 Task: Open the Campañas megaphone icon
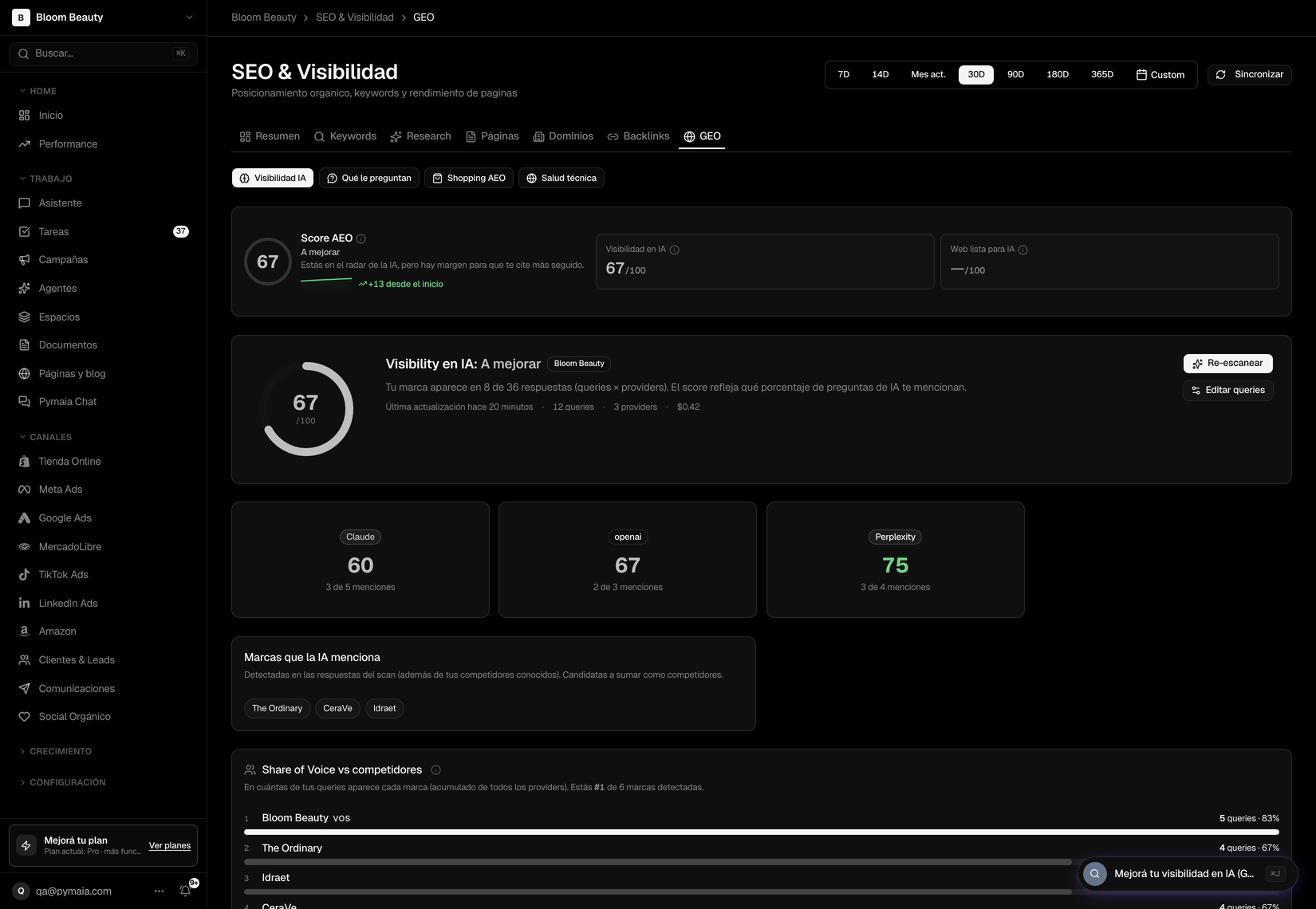24,260
